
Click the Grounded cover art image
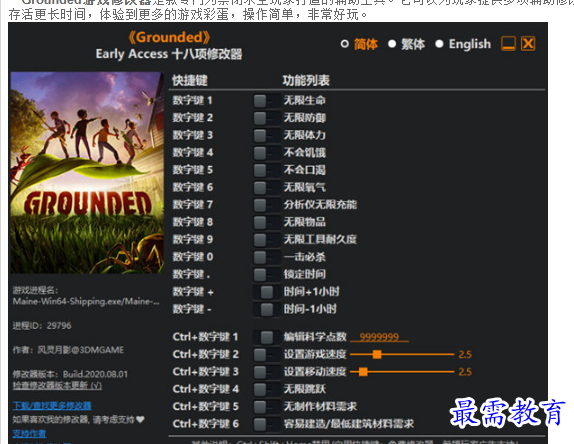tap(87, 173)
